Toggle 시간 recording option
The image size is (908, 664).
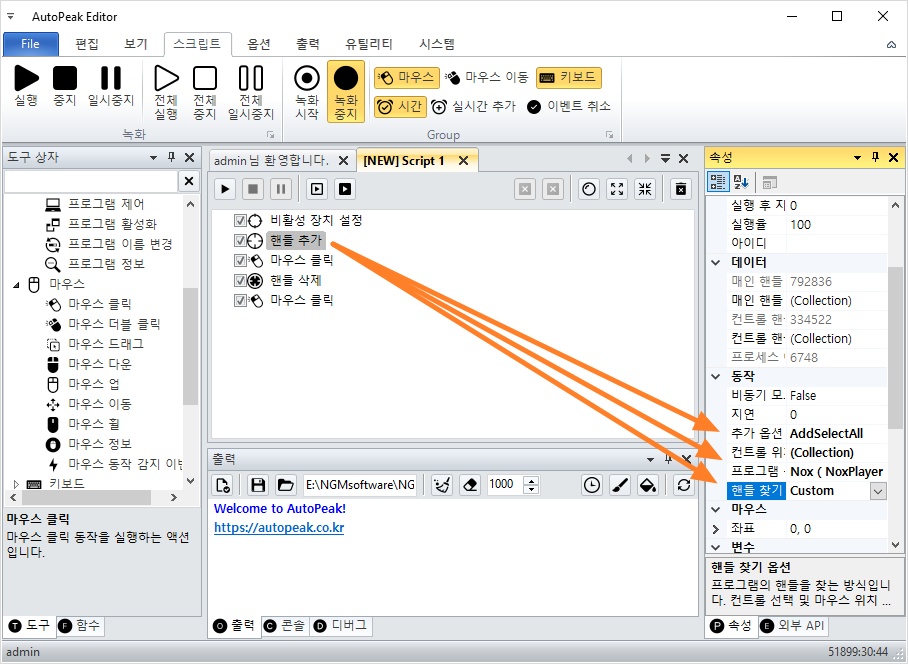pyautogui.click(x=400, y=107)
